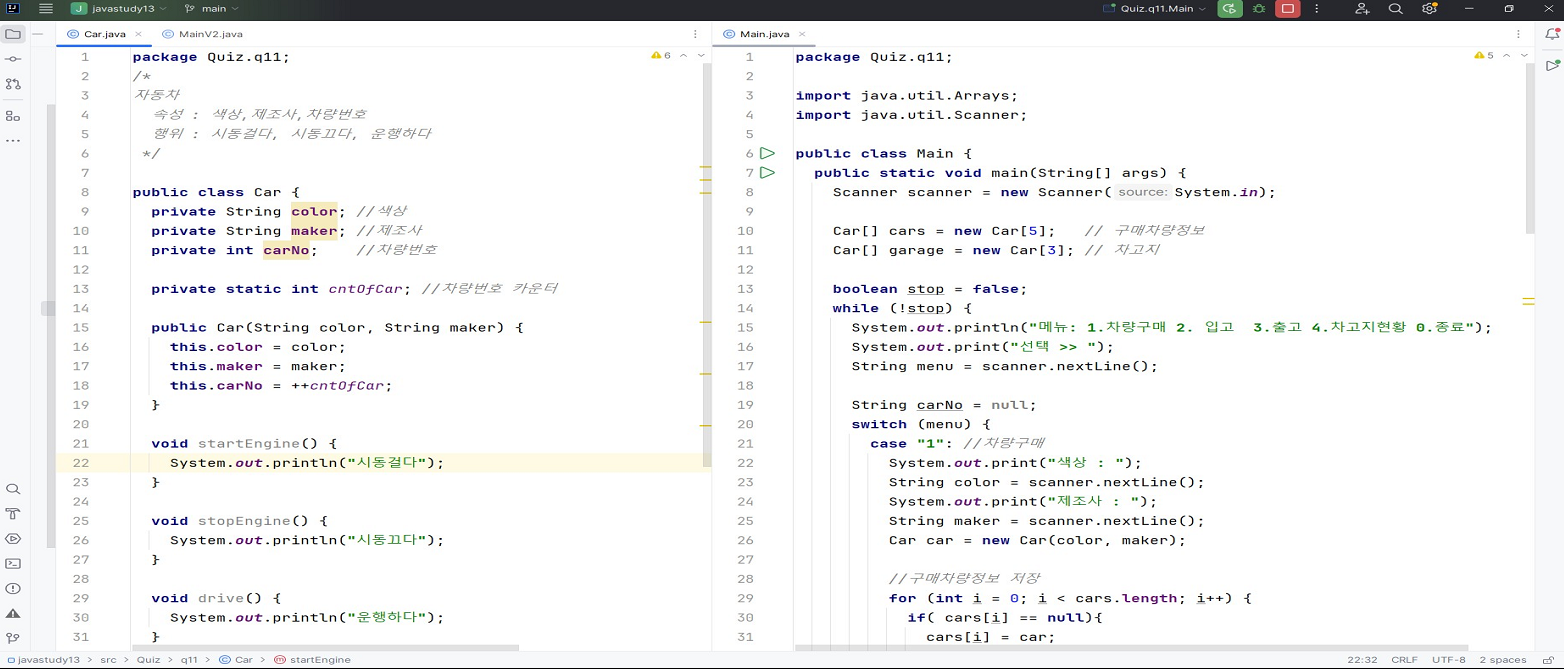Viewport: 1564px width, 669px height.
Task: Go to previous highlighted error in Car.java
Action: tap(683, 56)
